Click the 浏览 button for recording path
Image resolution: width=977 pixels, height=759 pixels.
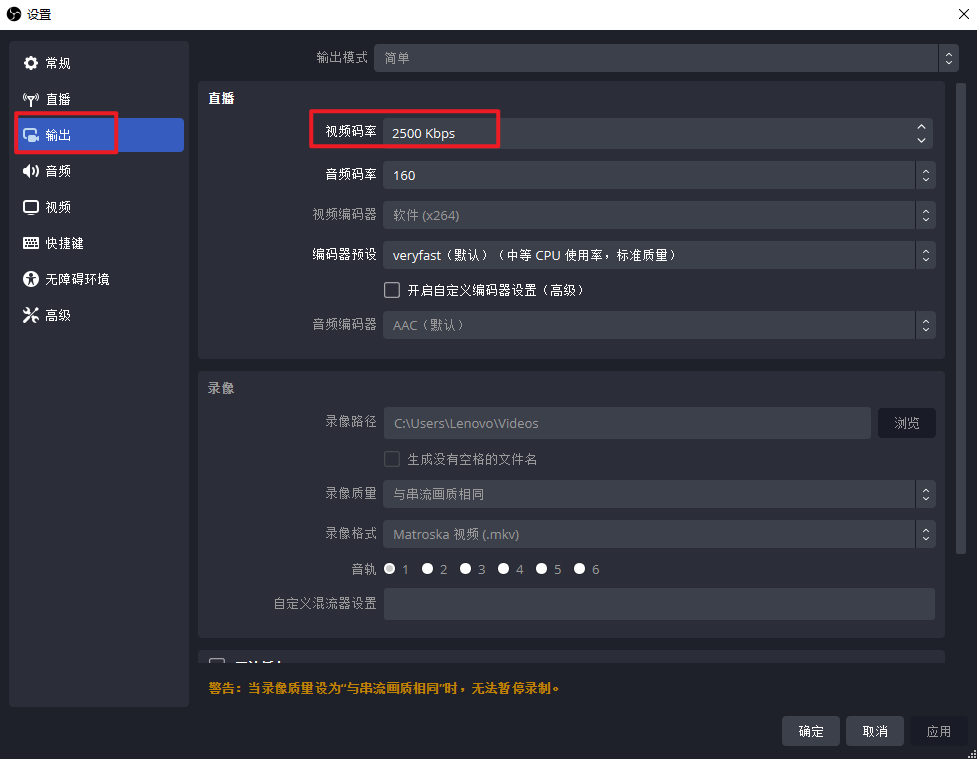pyautogui.click(x=906, y=423)
